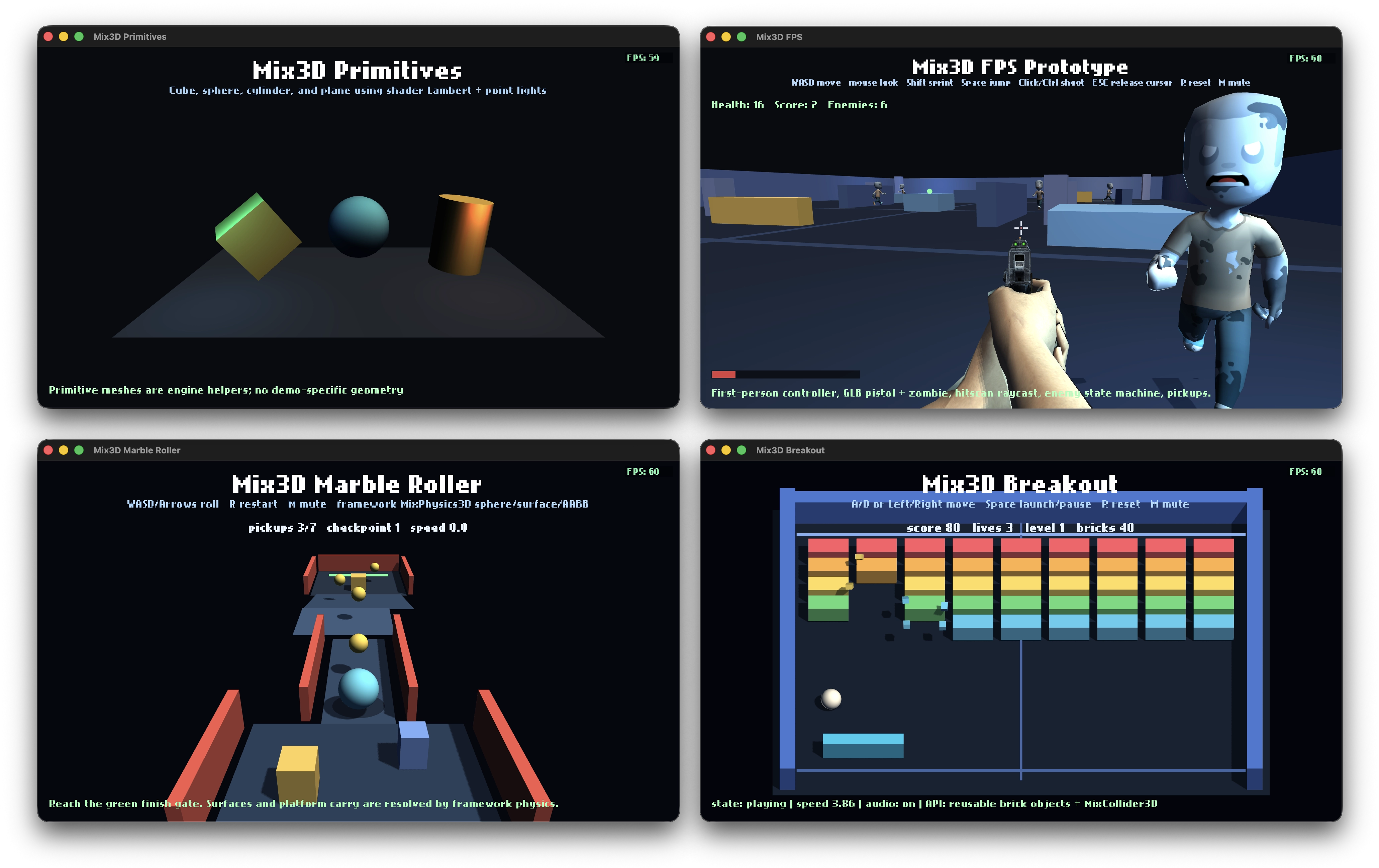The image size is (1379, 868).
Task: Click the yellow crate in FPS Prototype
Action: [761, 211]
